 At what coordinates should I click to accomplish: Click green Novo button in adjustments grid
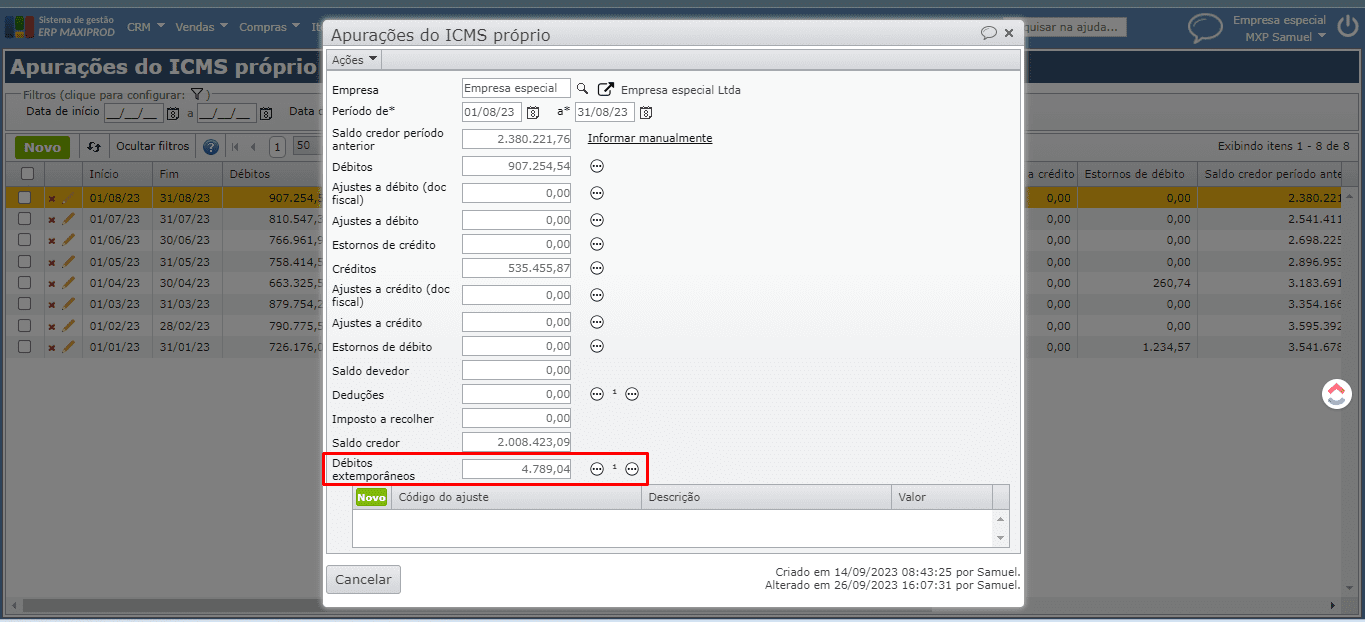(371, 497)
